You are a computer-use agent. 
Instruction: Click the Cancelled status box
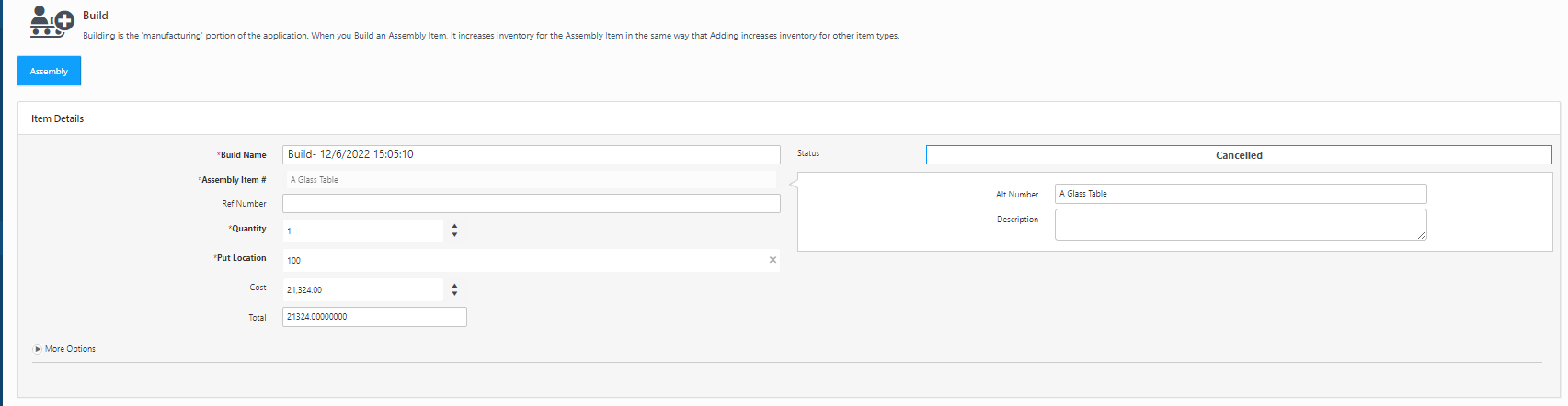coord(1238,155)
